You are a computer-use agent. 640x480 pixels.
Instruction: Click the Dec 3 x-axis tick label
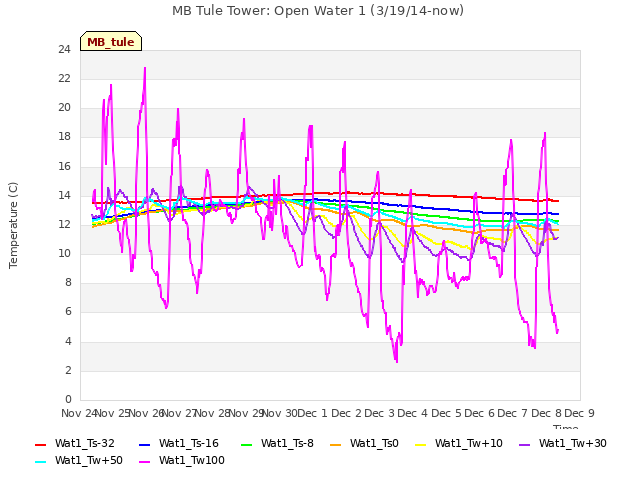click(380, 413)
